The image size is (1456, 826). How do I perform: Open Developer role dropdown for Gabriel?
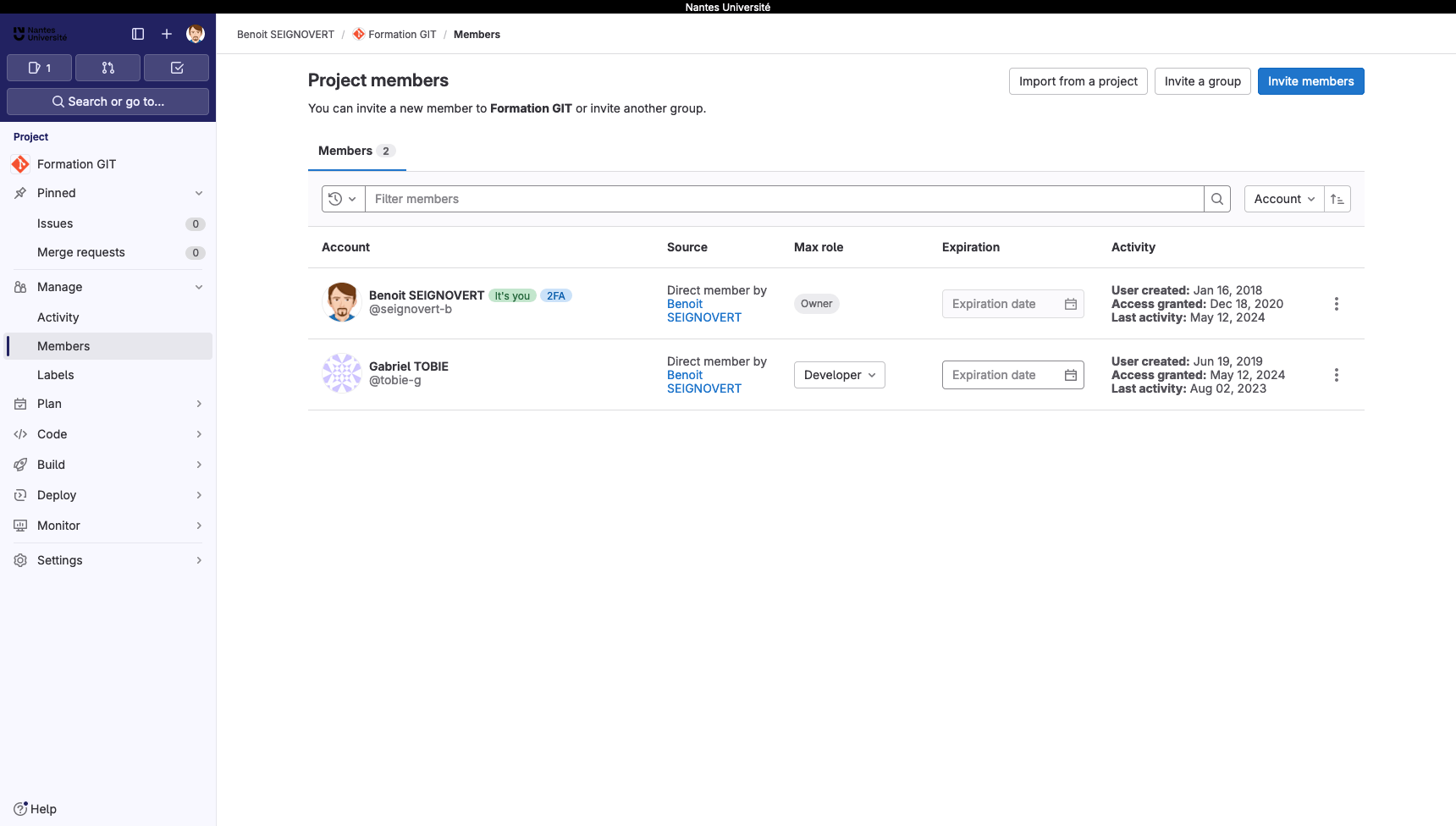(840, 375)
